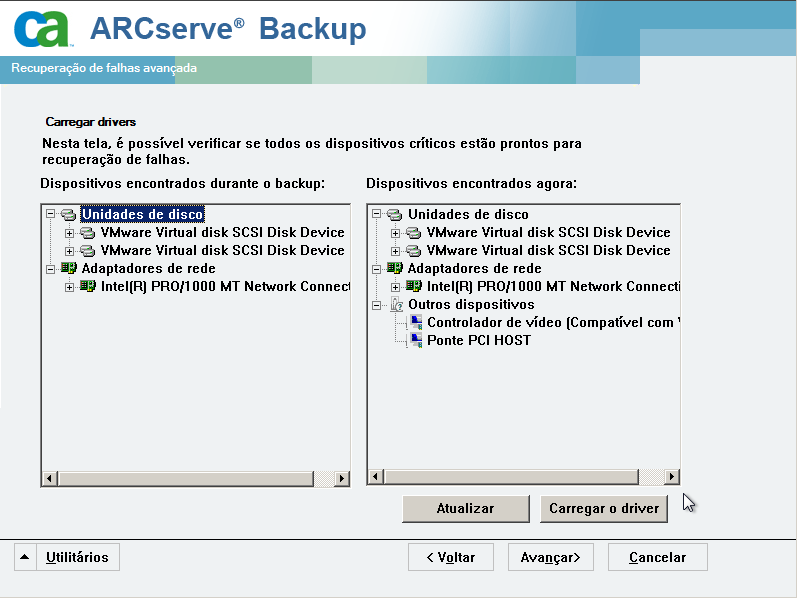The height and width of the screenshot is (598, 797).
Task: Click second VMware disk icon in backup list
Action: coord(87,251)
